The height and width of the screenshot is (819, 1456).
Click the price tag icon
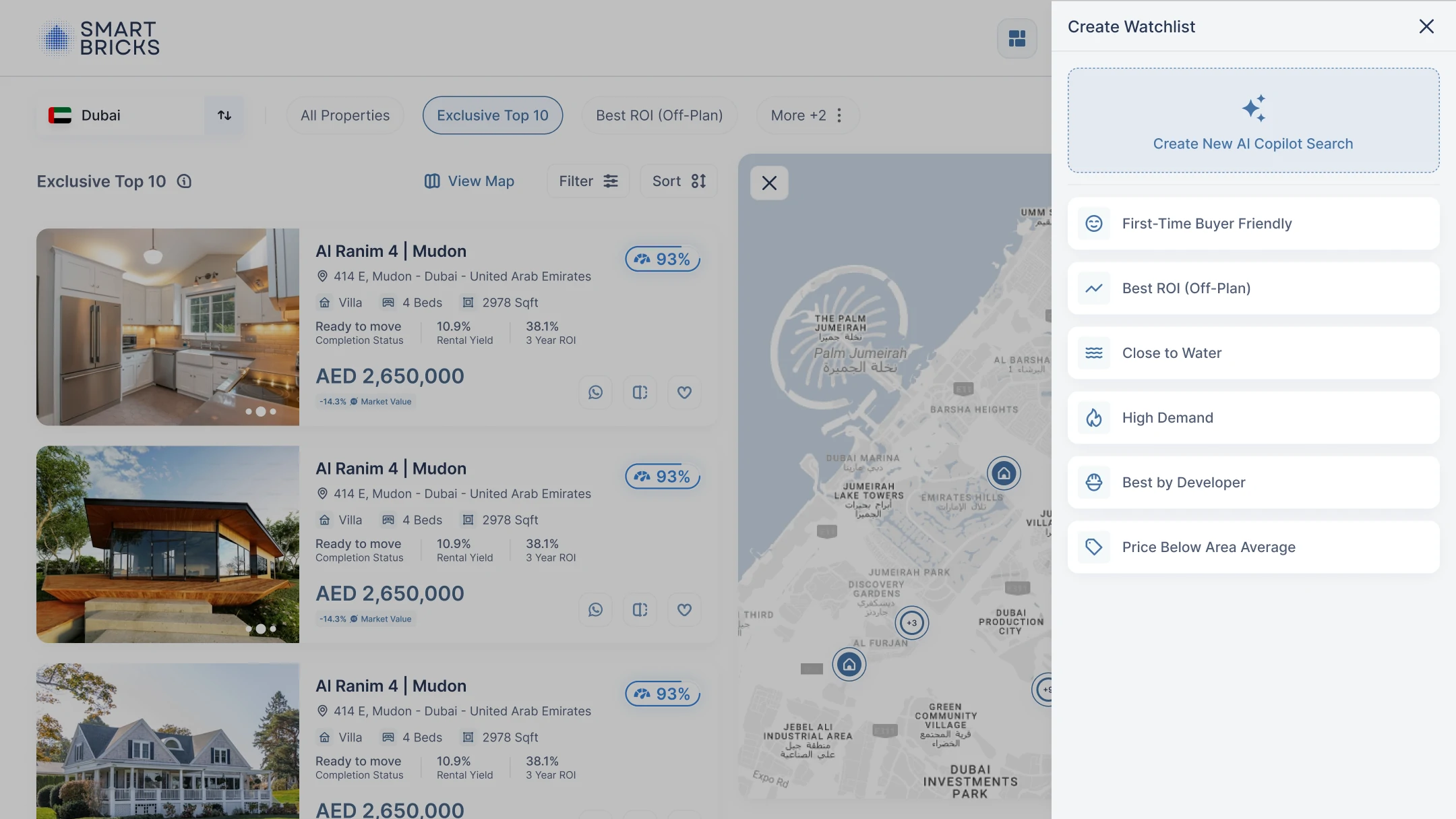click(1094, 547)
